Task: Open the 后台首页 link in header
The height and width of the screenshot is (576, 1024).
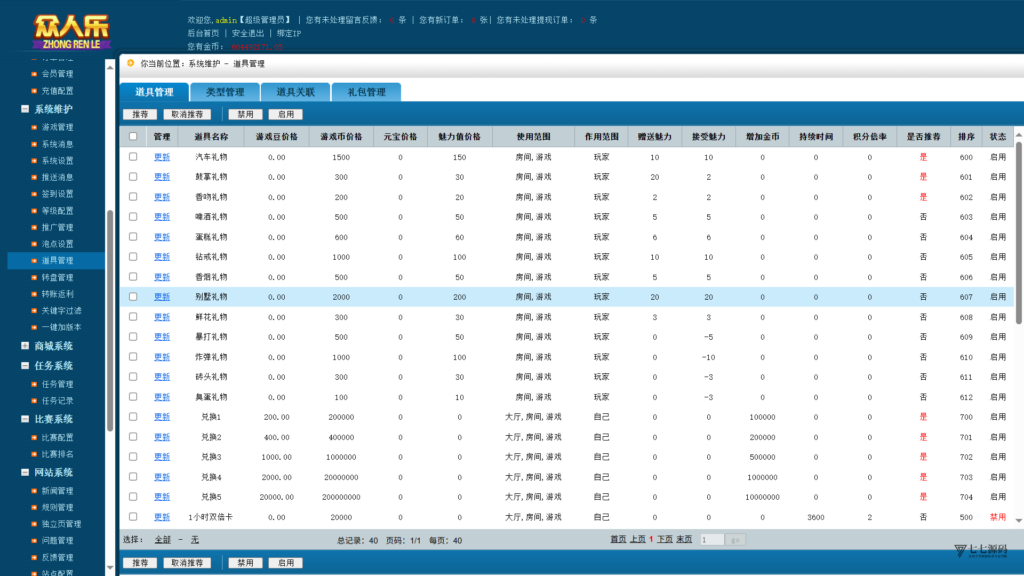Action: click(203, 33)
